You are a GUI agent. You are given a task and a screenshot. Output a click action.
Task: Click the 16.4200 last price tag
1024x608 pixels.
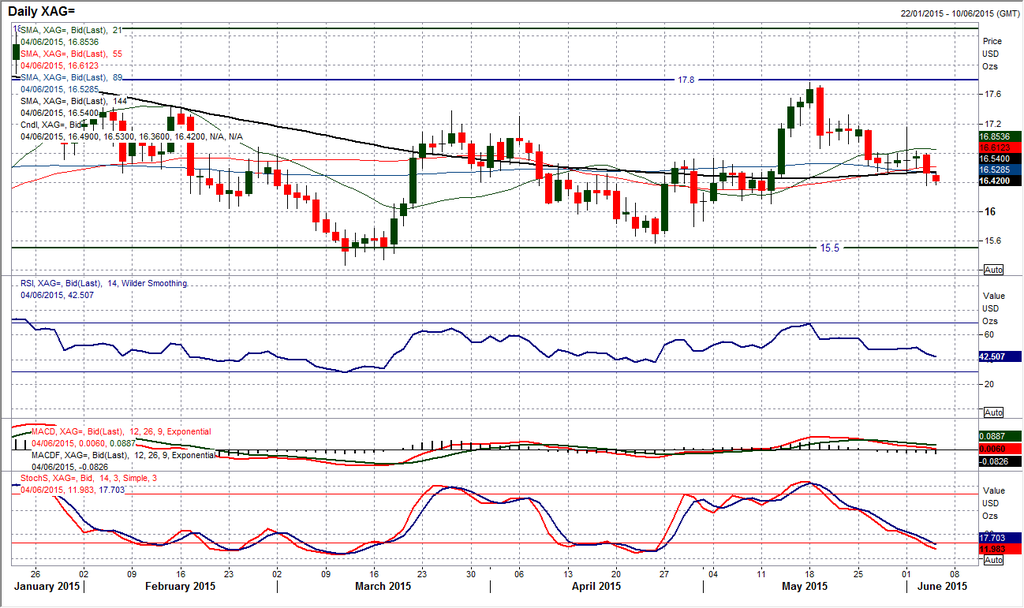pos(999,181)
